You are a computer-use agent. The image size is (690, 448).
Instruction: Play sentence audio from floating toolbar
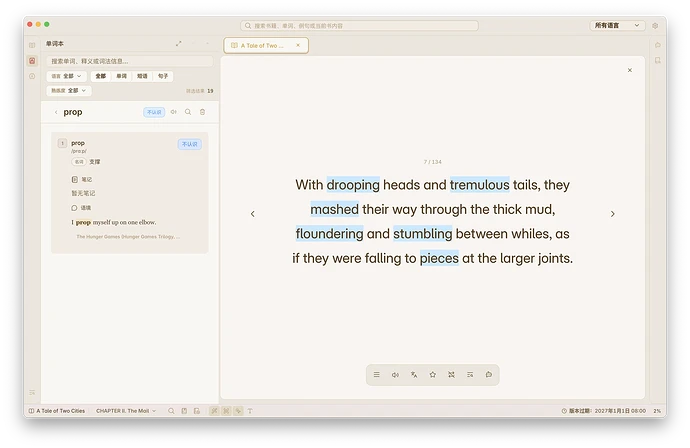[395, 375]
